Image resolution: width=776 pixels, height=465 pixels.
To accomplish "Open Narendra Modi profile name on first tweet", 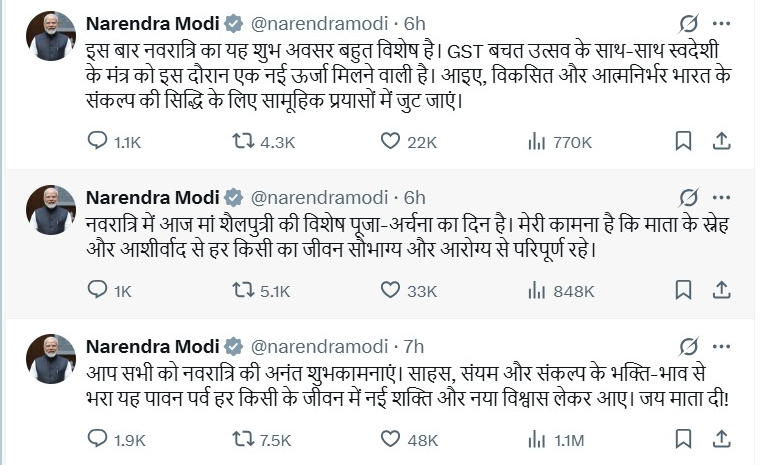I will click(x=152, y=22).
